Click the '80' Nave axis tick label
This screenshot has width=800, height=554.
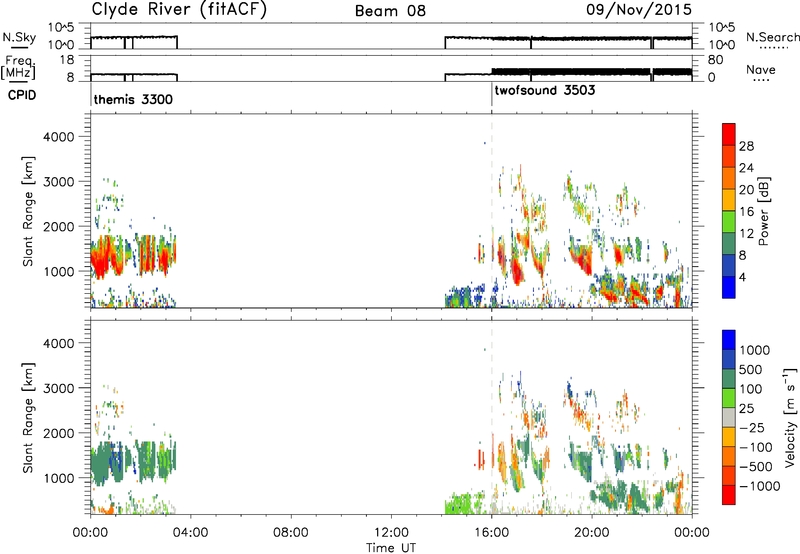pyautogui.click(x=715, y=60)
